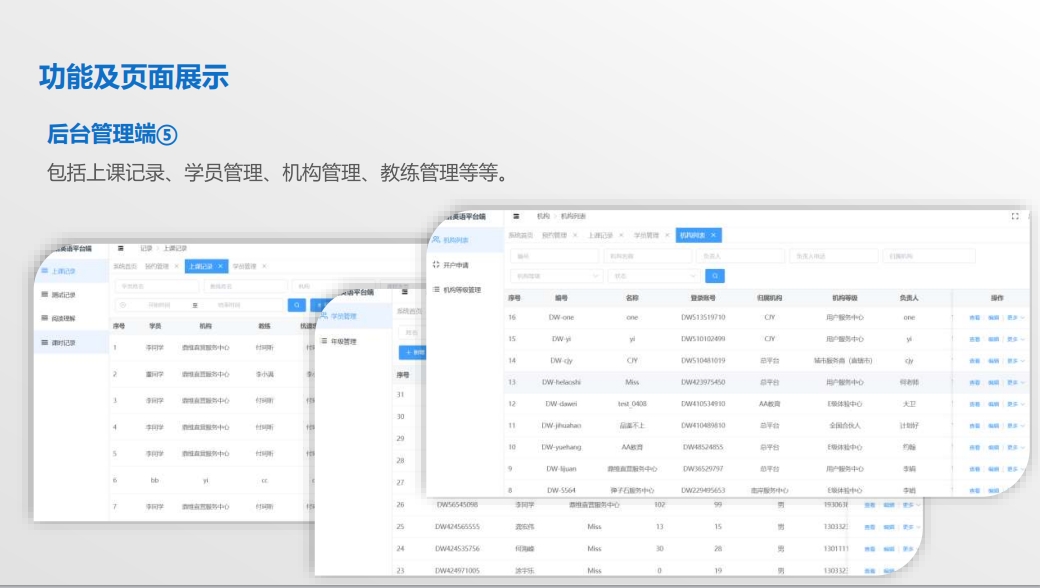Click 查看 link for row DW-one
Image resolution: width=1040 pixels, height=588 pixels.
[x=974, y=318]
